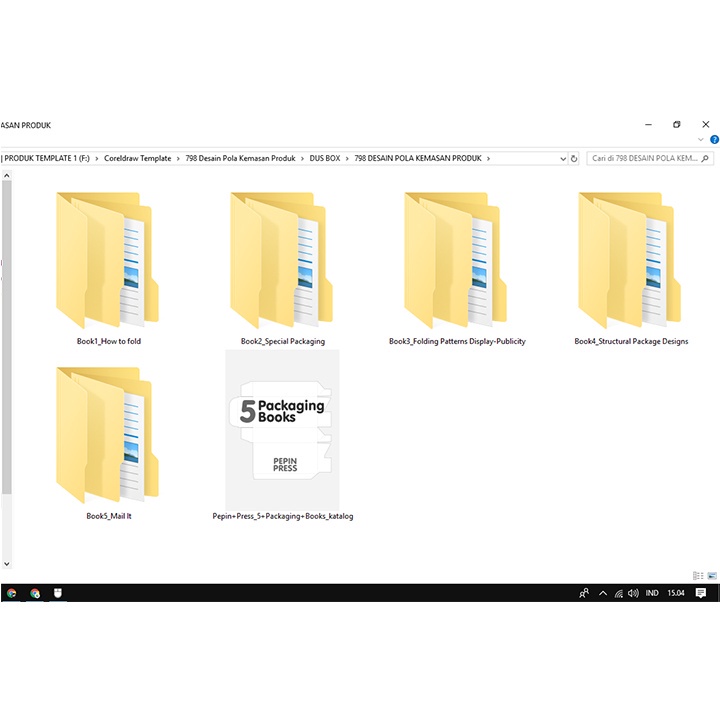Click the Book5_Mail It label

109,516
